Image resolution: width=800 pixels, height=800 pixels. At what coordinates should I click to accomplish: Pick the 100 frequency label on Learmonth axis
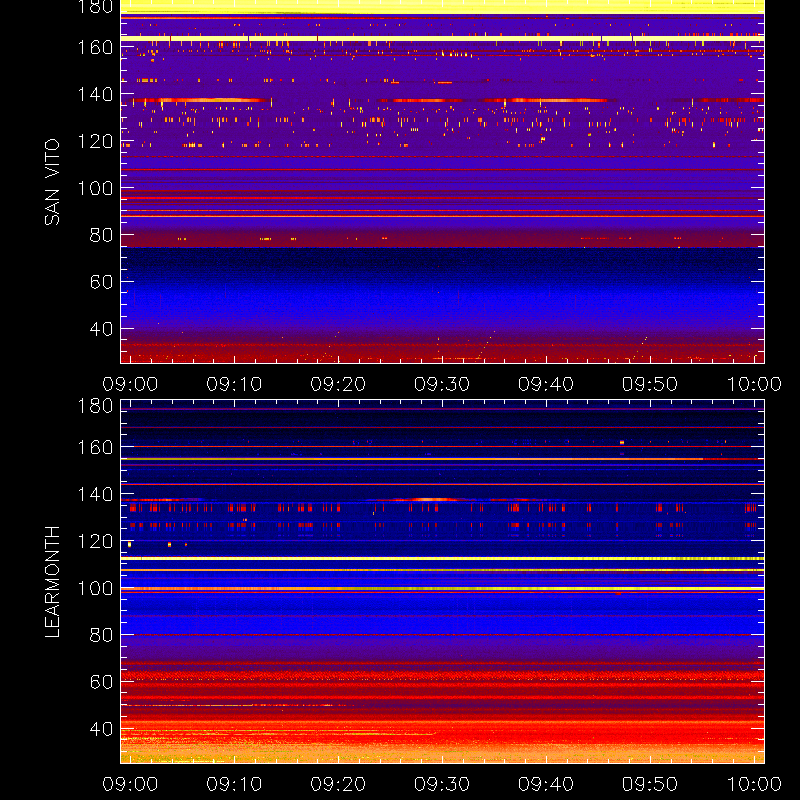point(95,588)
